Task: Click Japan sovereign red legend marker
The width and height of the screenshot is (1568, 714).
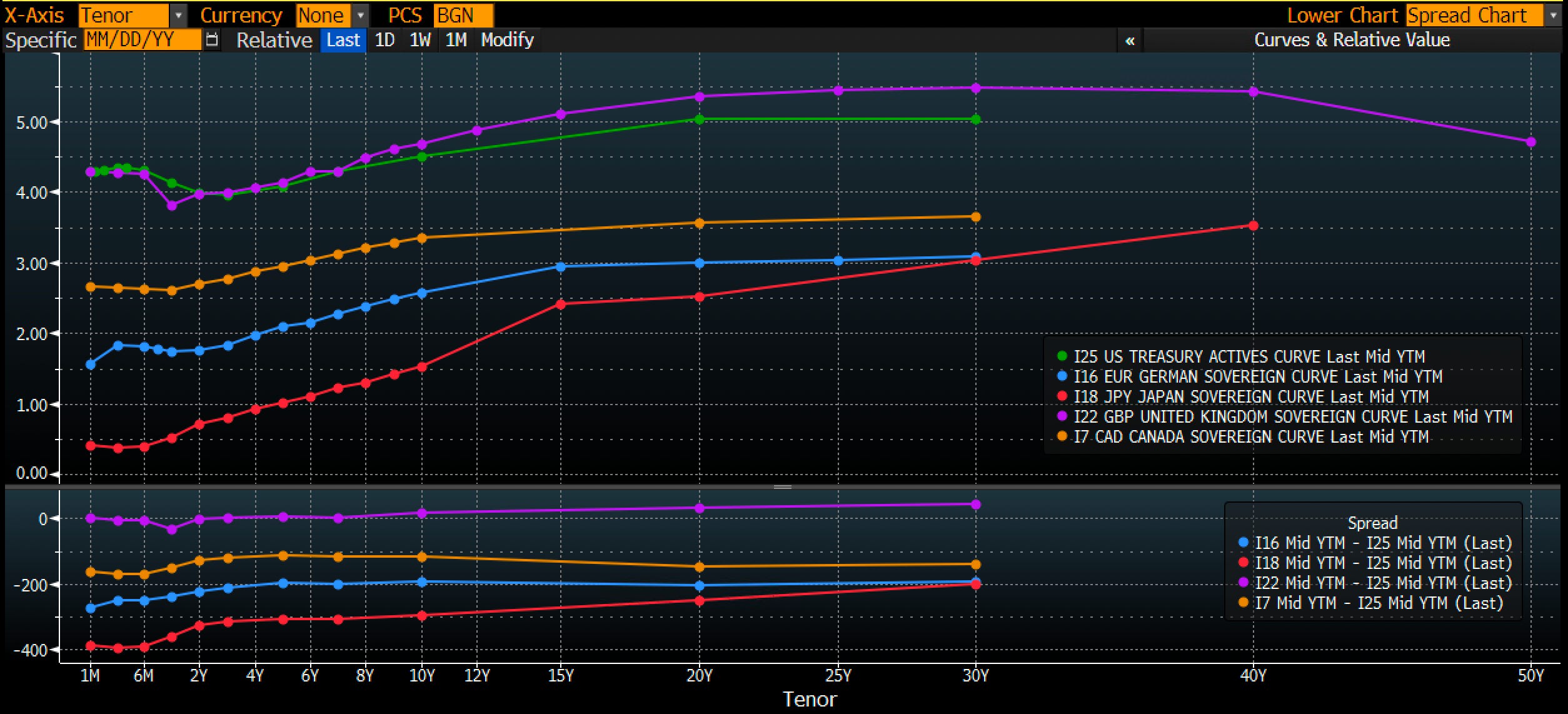Action: click(x=1062, y=396)
